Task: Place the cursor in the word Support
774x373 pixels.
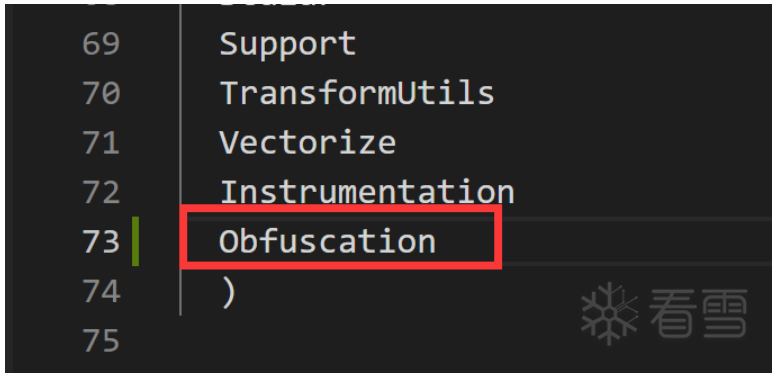Action: [288, 45]
